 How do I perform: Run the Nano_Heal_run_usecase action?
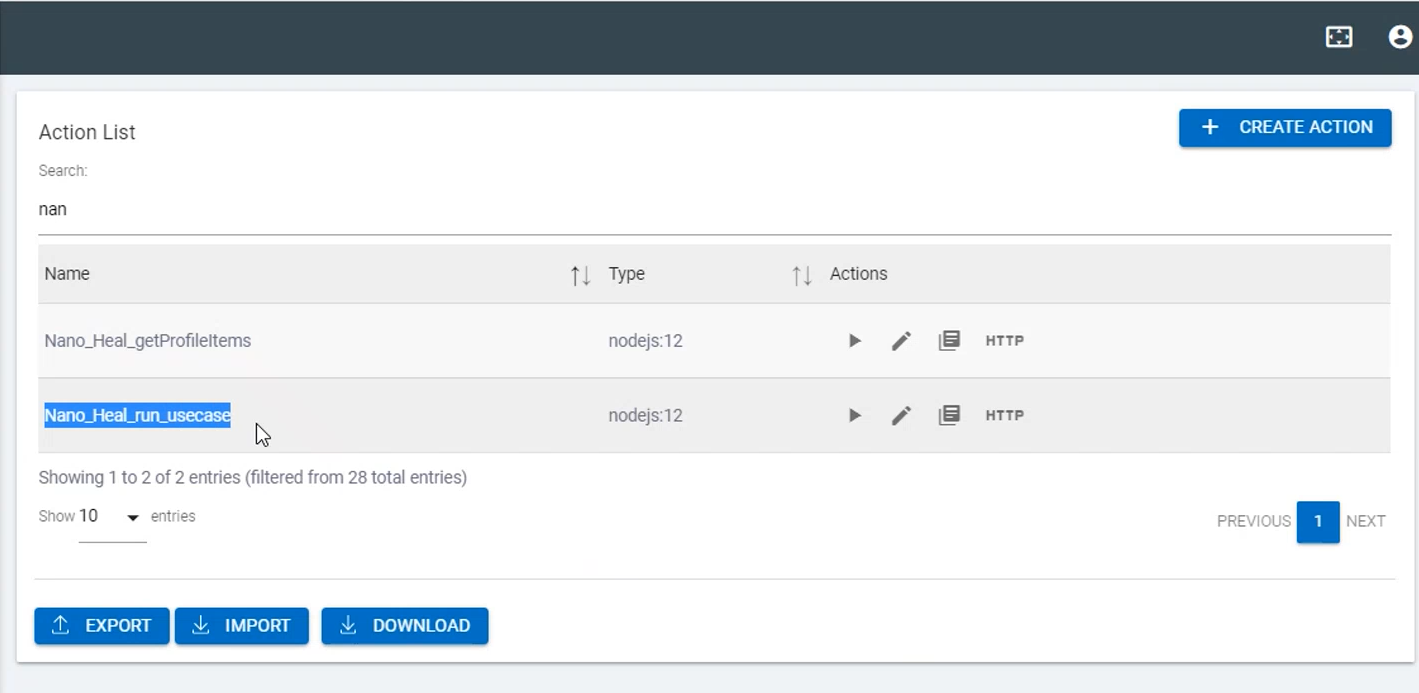coord(855,415)
